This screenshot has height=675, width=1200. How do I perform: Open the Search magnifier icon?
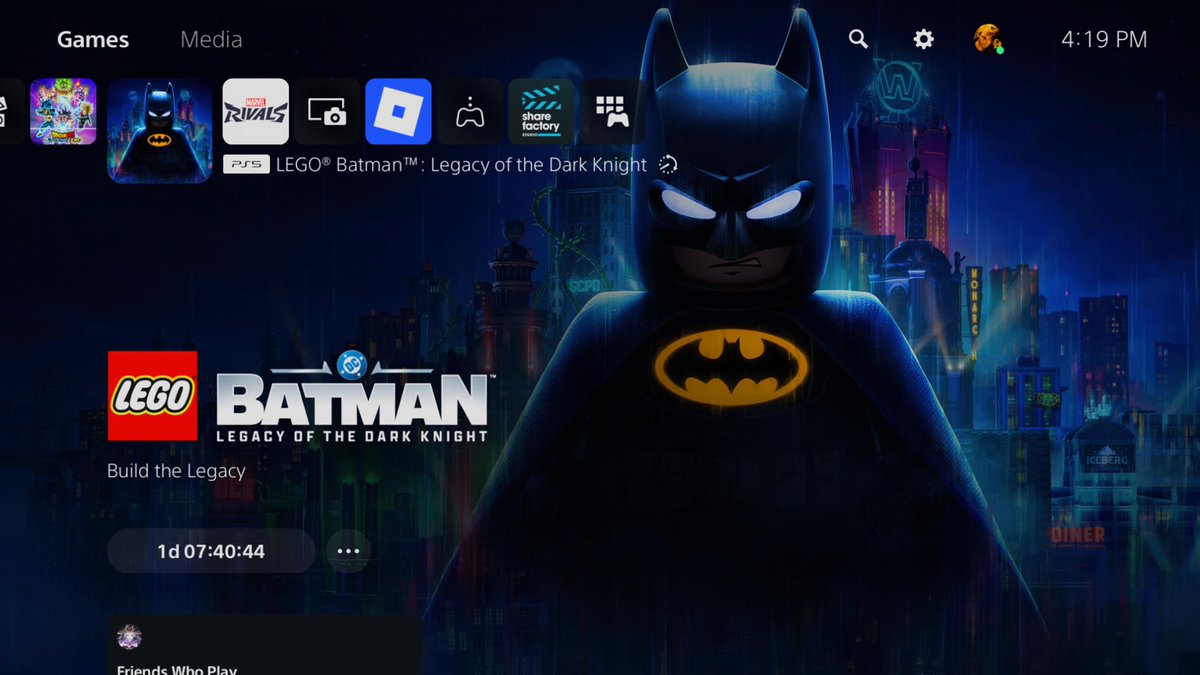coord(858,39)
